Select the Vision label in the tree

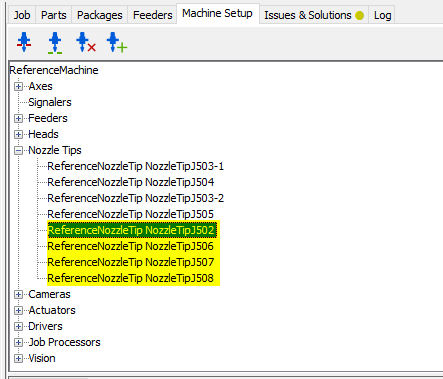pos(42,358)
